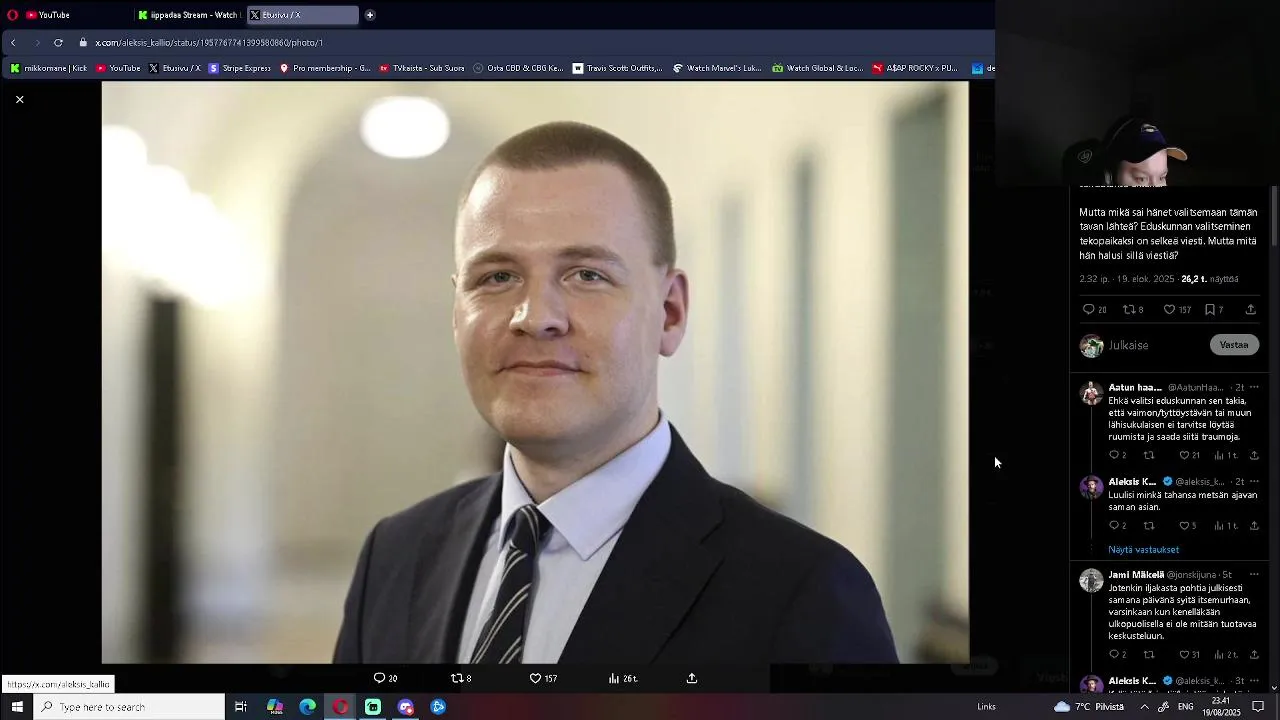Click the address bar URL
Viewport: 1280px width, 720px height.
[x=209, y=43]
